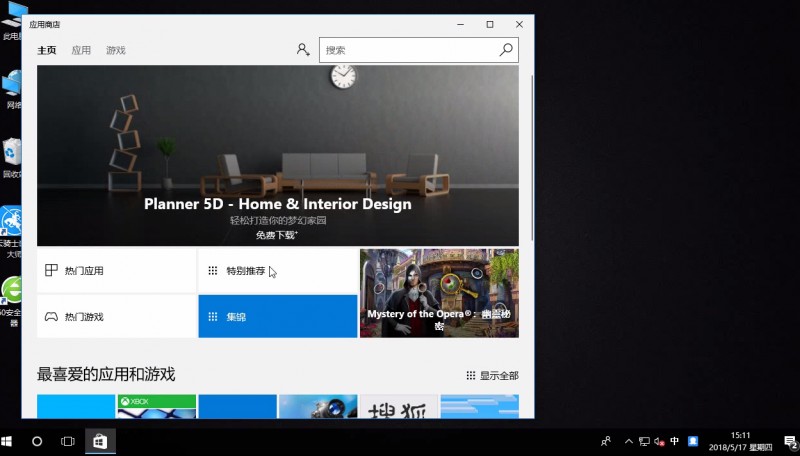This screenshot has height=456, width=800.
Task: Click the blue tray application icon
Action: [693, 441]
